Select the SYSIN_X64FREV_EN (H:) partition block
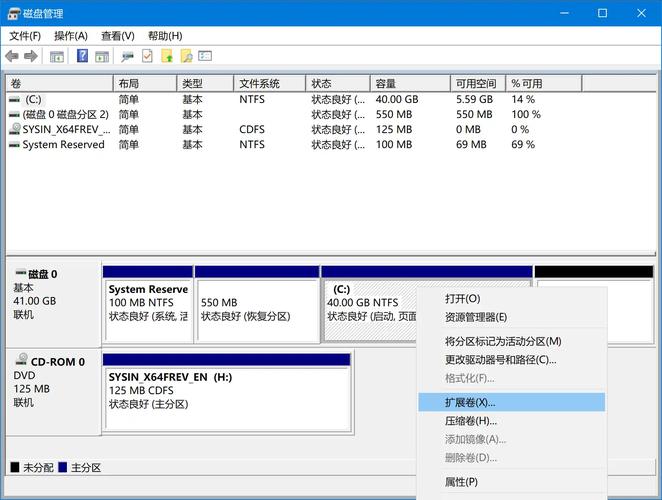This screenshot has width=662, height=500. point(227,393)
